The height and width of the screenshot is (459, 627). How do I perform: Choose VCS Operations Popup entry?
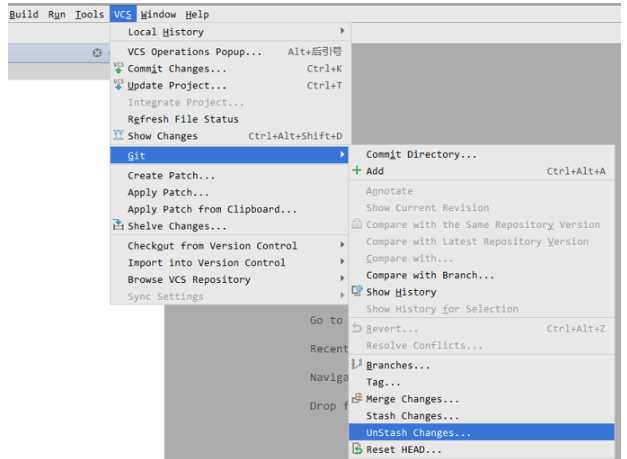(x=231, y=52)
